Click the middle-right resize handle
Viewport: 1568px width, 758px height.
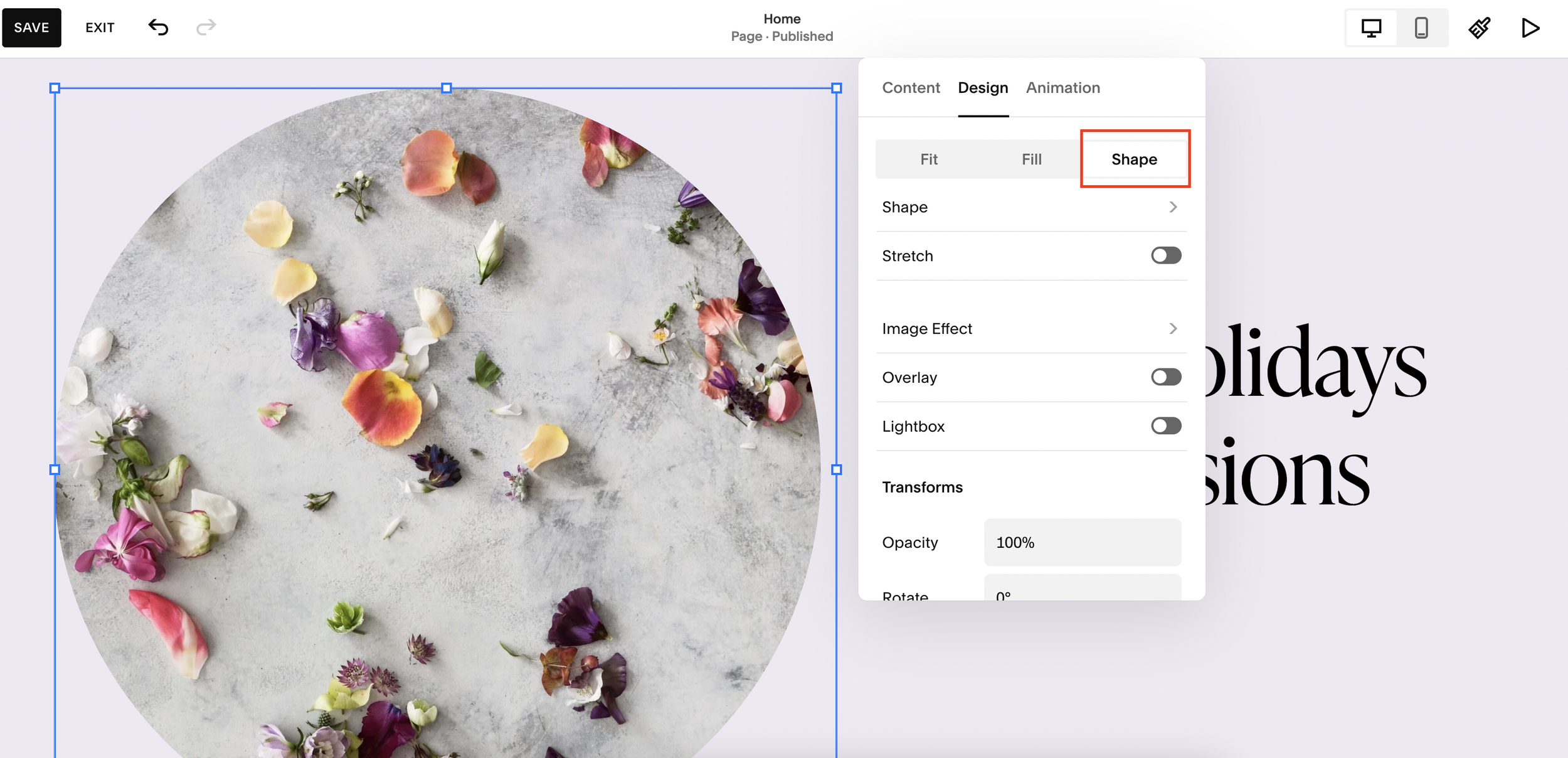(x=837, y=469)
